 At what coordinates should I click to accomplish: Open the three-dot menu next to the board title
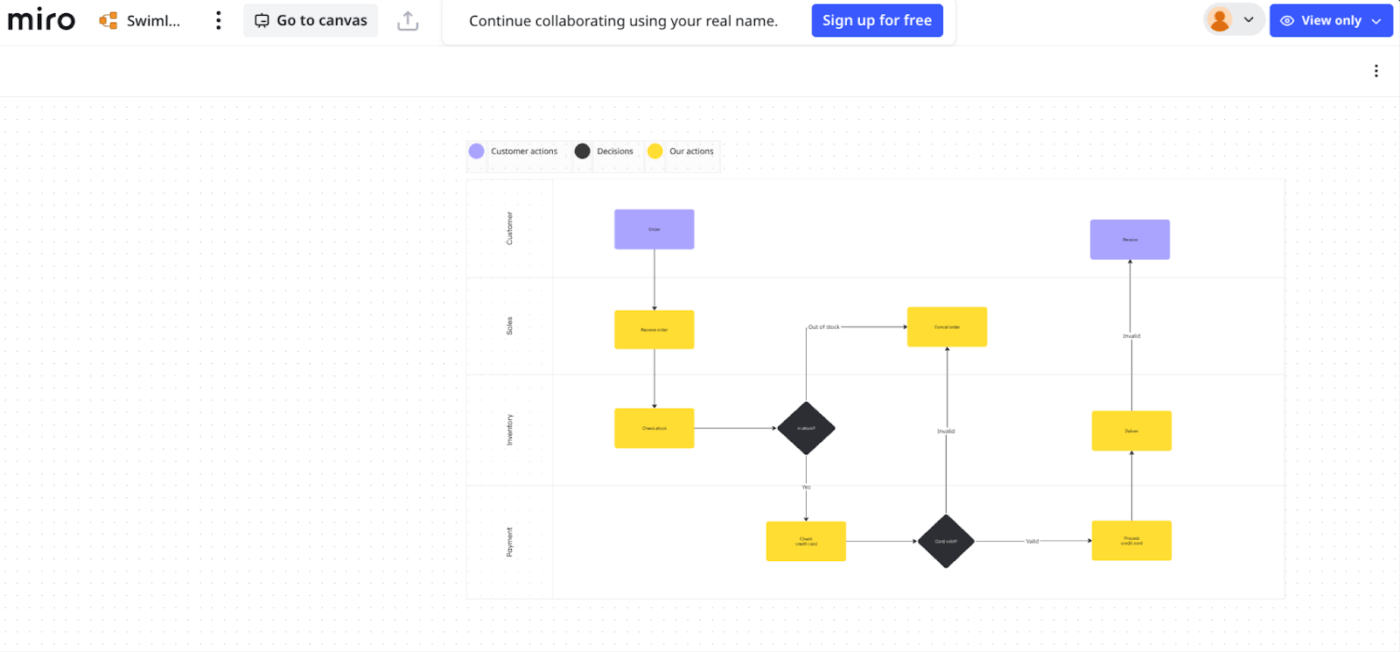click(218, 19)
